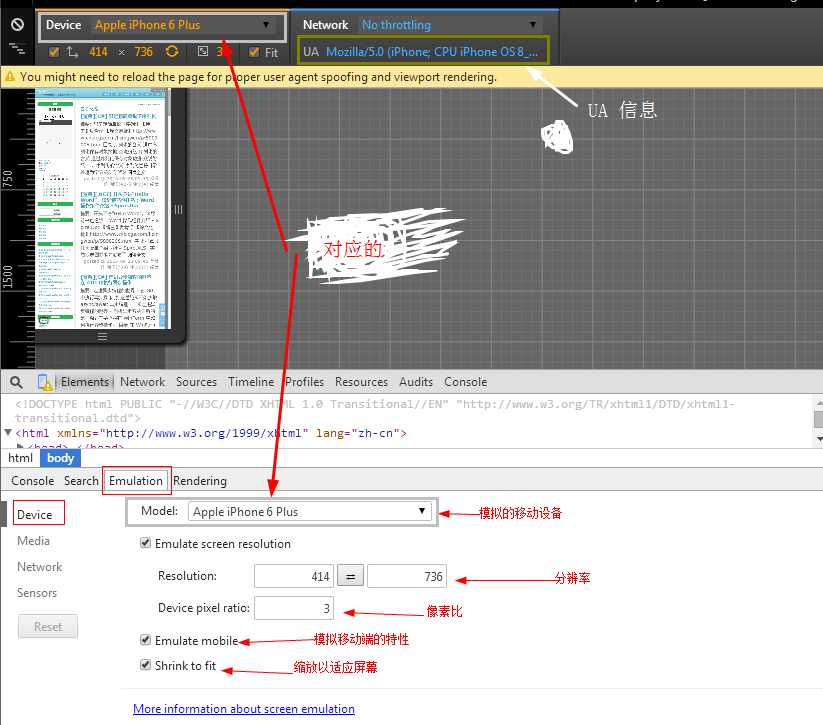Click the Reset button
Viewport: 823px width, 725px height.
[48, 626]
